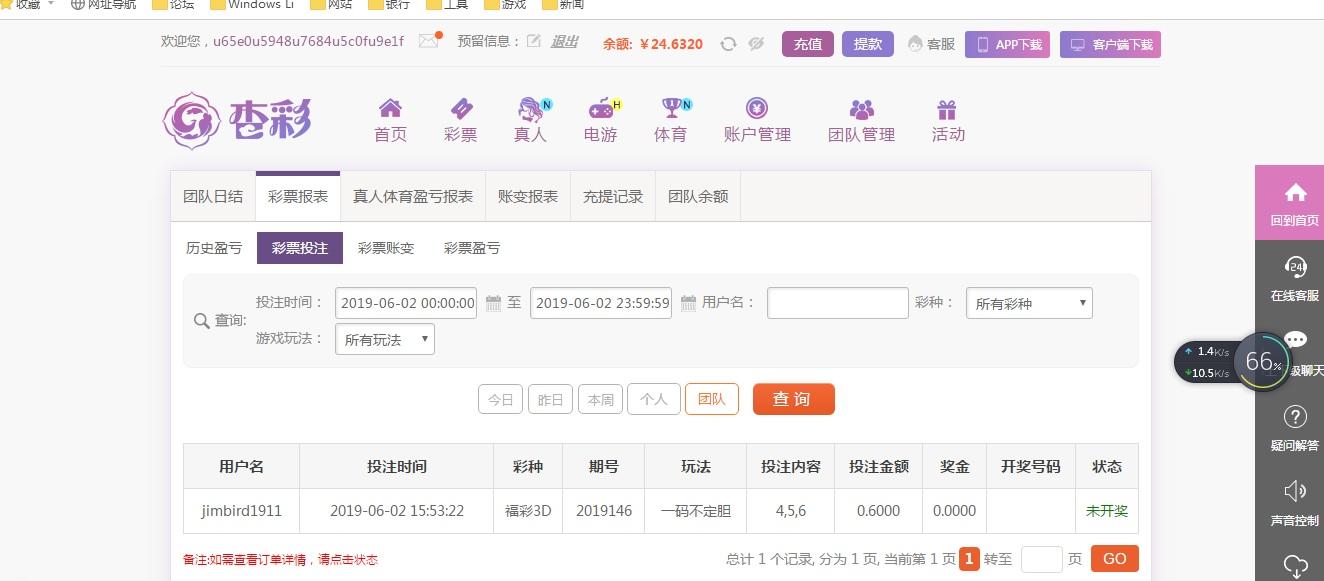Hide balance with eye icon
This screenshot has height=581, width=1324.
756,43
